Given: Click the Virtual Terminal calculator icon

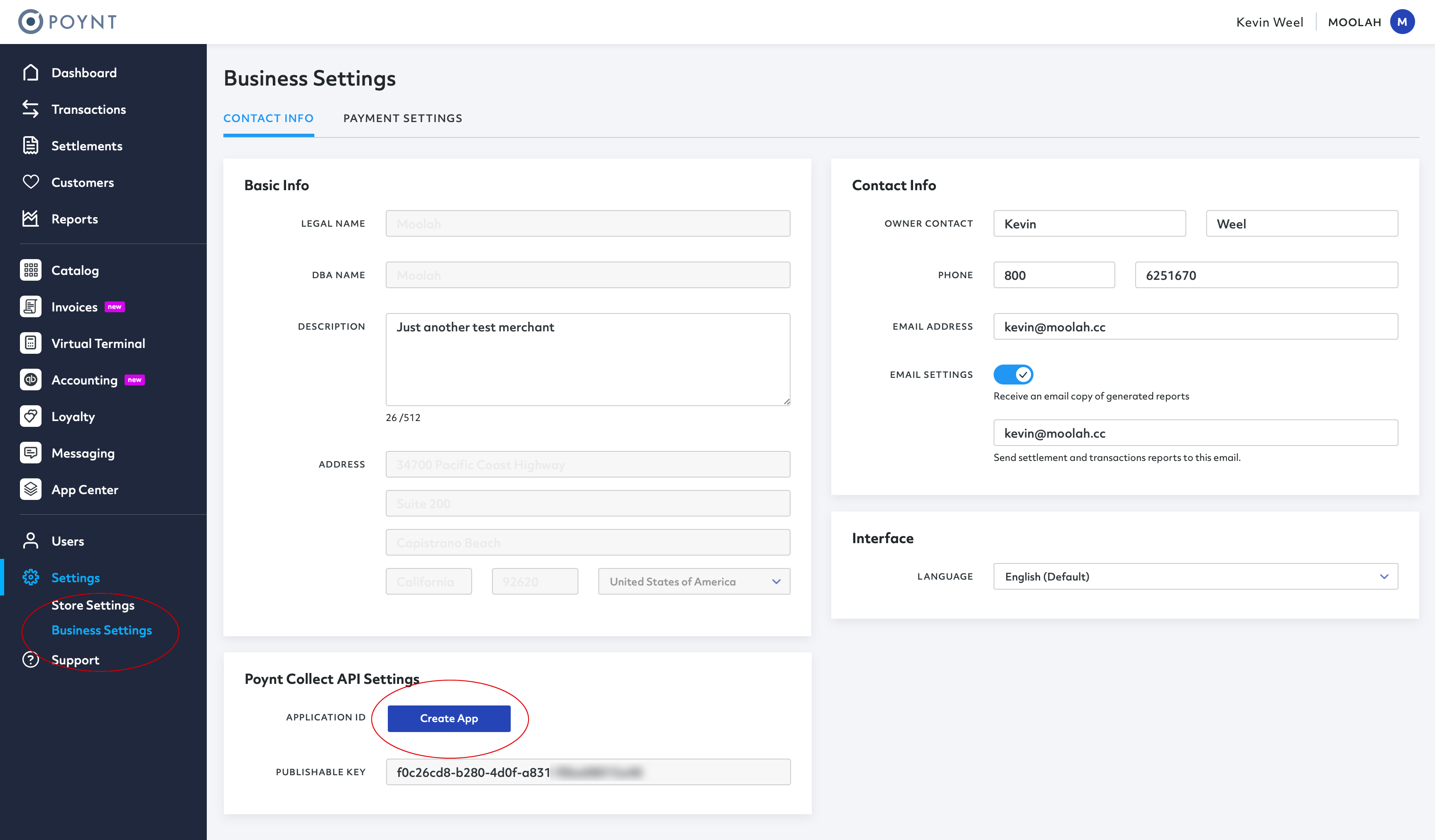Looking at the screenshot, I should (x=31, y=343).
